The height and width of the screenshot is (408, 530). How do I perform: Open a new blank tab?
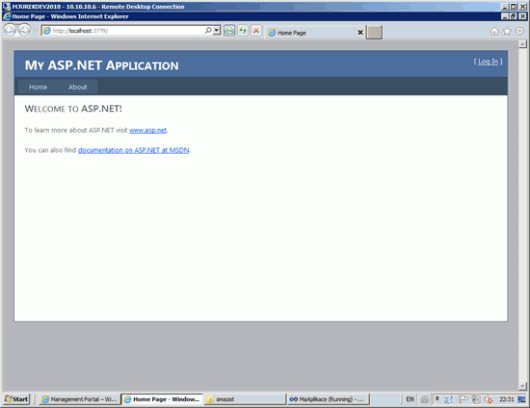[x=374, y=32]
